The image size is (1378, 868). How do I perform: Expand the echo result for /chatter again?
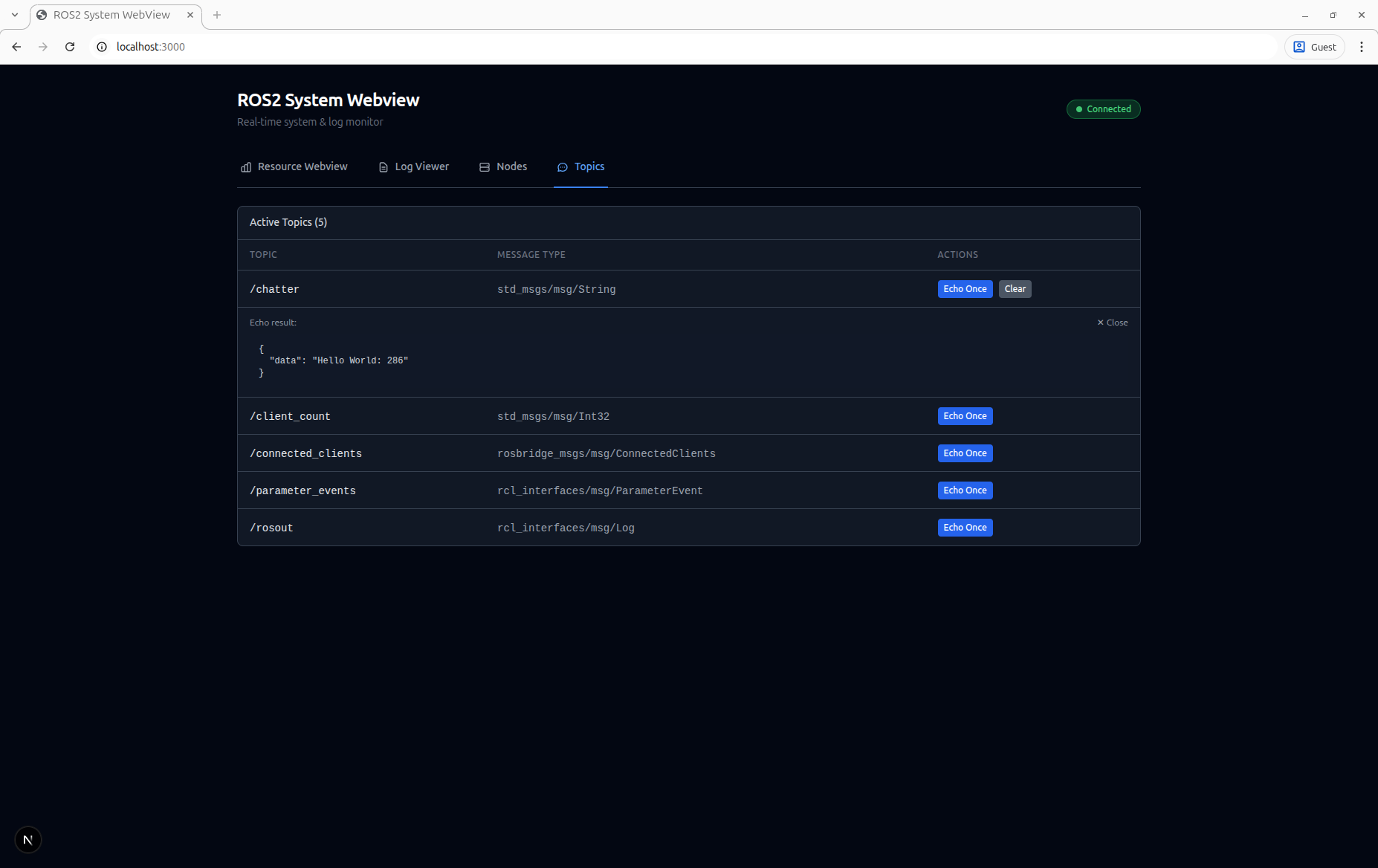click(964, 288)
